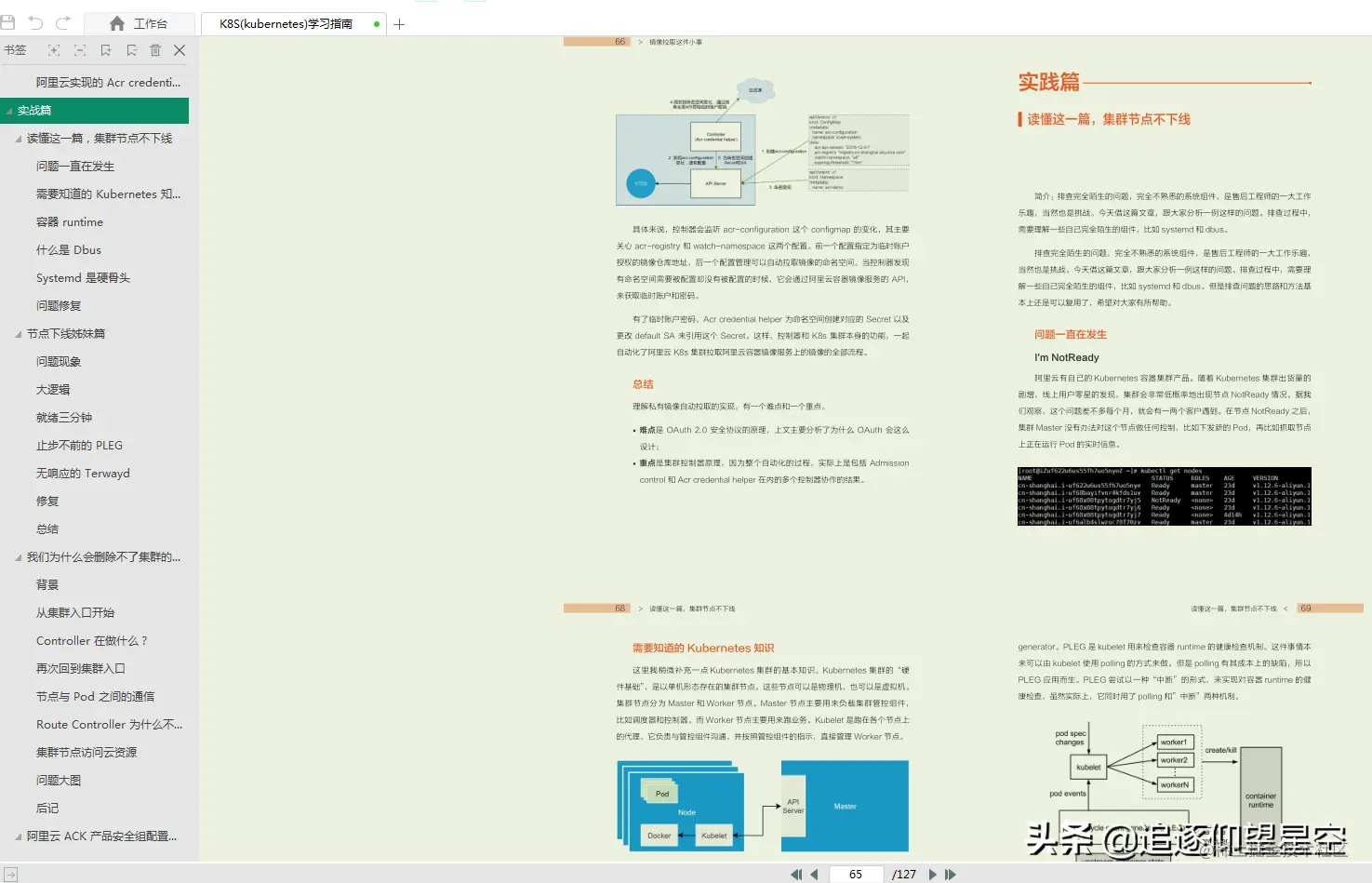Click the sidebar toggle icon at bottom-left
The width and height of the screenshot is (1372, 883).
pos(10,875)
